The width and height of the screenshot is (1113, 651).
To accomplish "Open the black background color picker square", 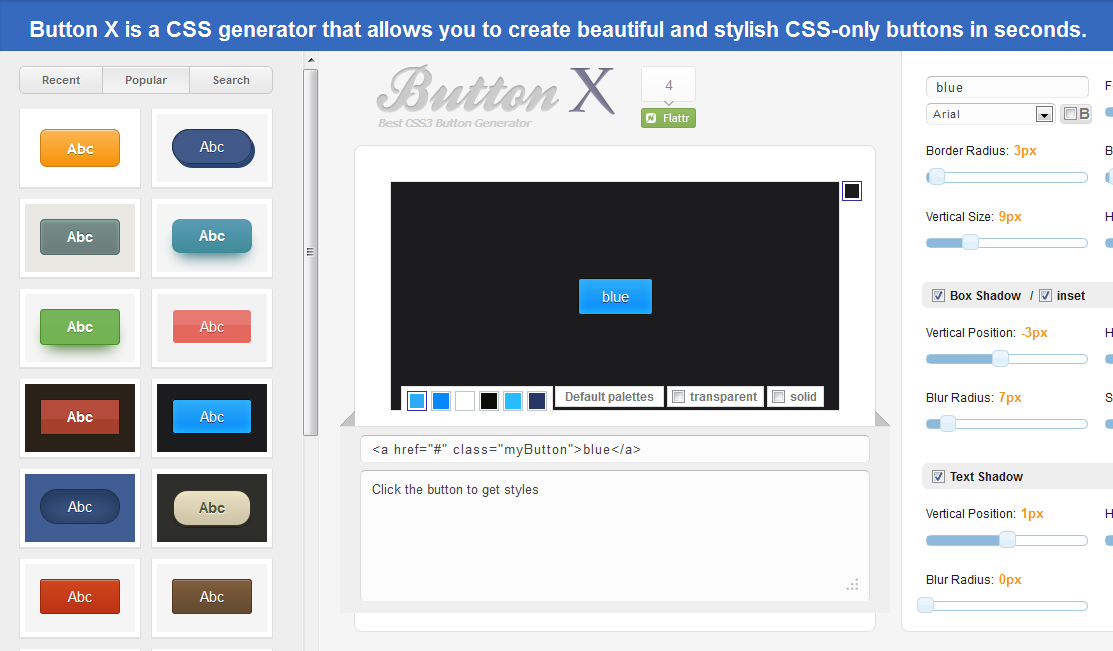I will [x=851, y=190].
